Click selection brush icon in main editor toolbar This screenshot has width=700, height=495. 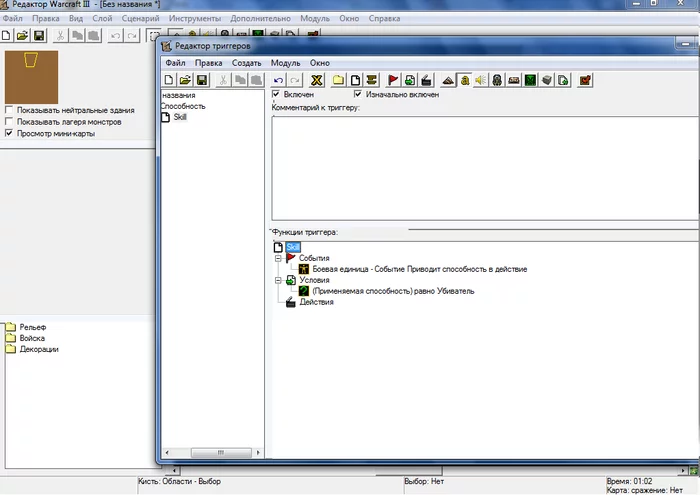(154, 35)
